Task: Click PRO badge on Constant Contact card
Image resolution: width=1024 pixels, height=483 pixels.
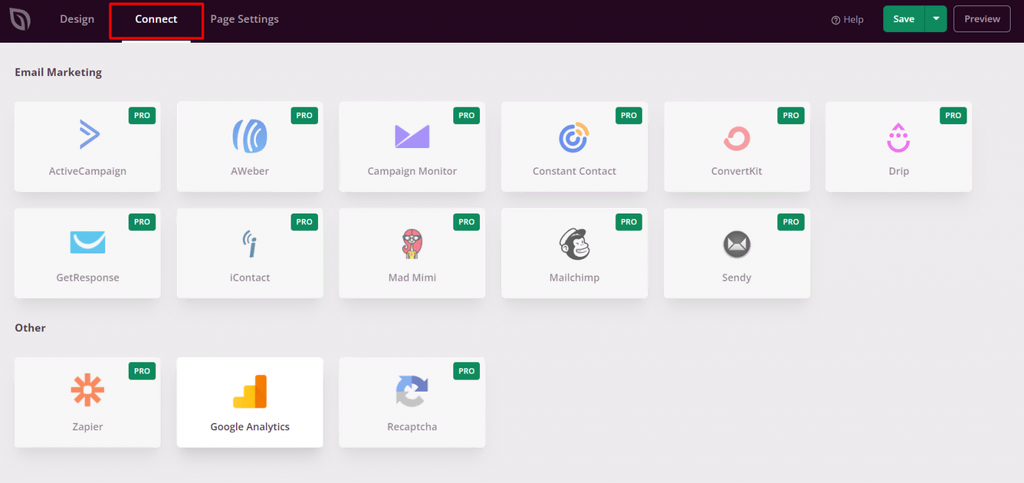Action: click(628, 116)
